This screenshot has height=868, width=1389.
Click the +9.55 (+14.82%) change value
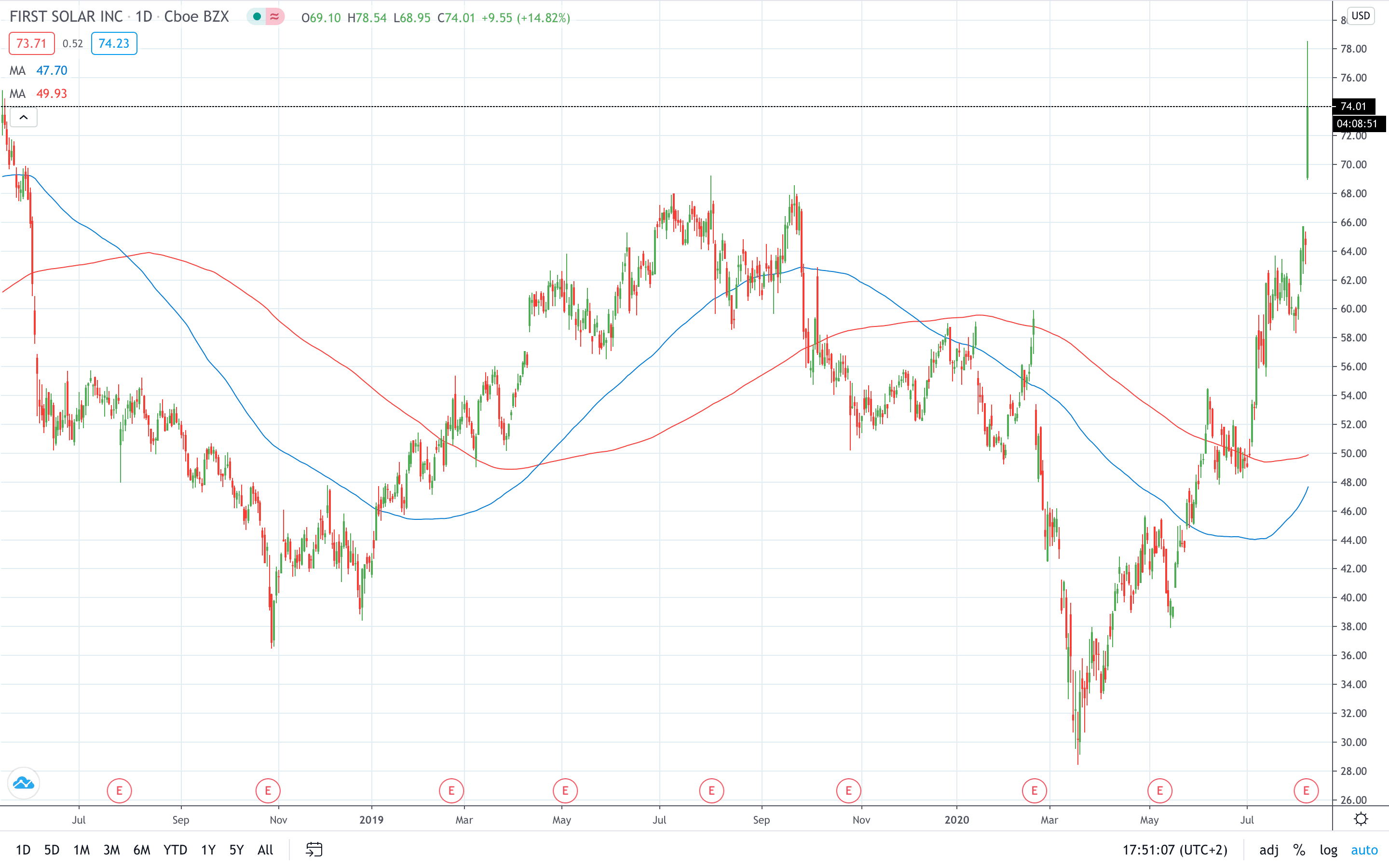526,18
